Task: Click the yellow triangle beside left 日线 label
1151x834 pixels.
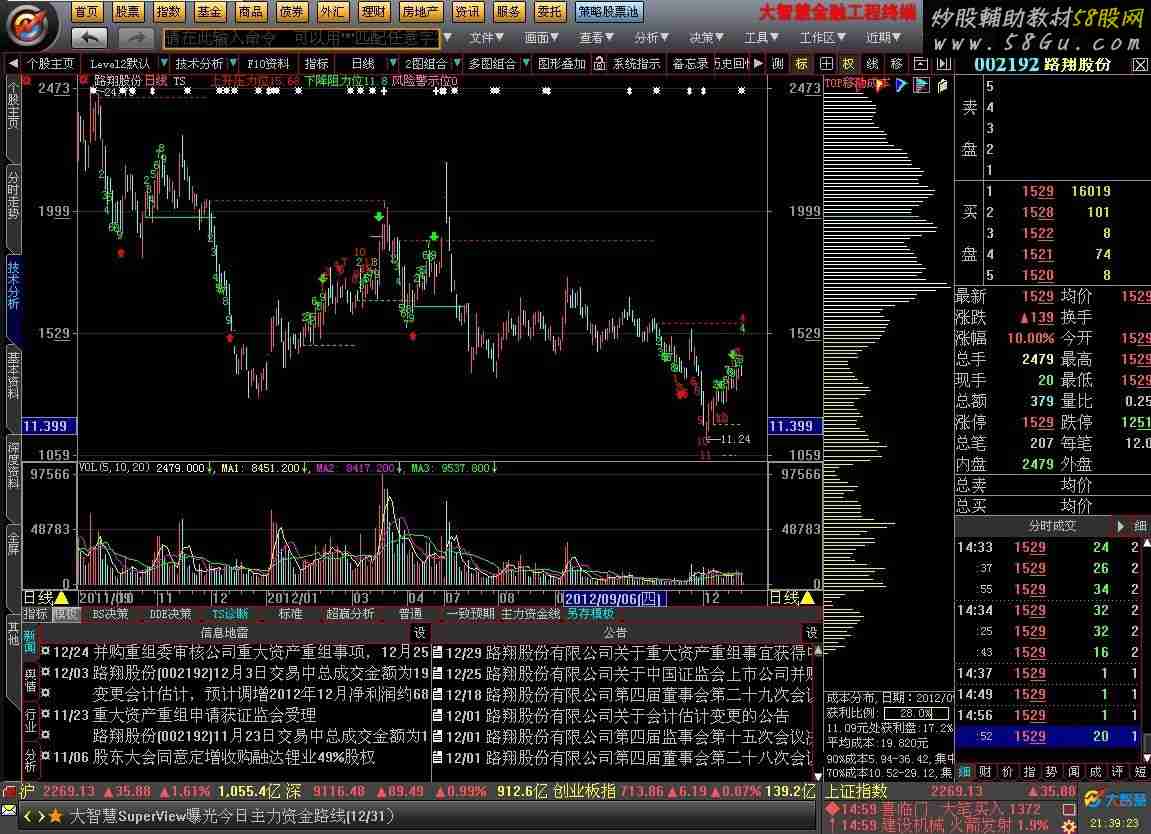Action: 62,598
